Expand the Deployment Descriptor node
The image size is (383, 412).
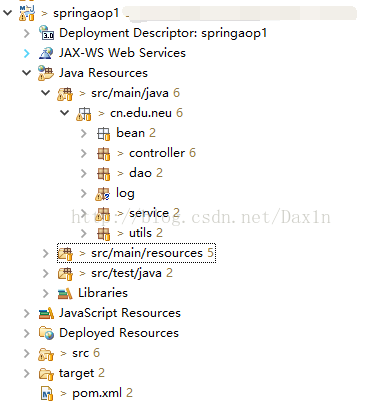click(x=27, y=33)
